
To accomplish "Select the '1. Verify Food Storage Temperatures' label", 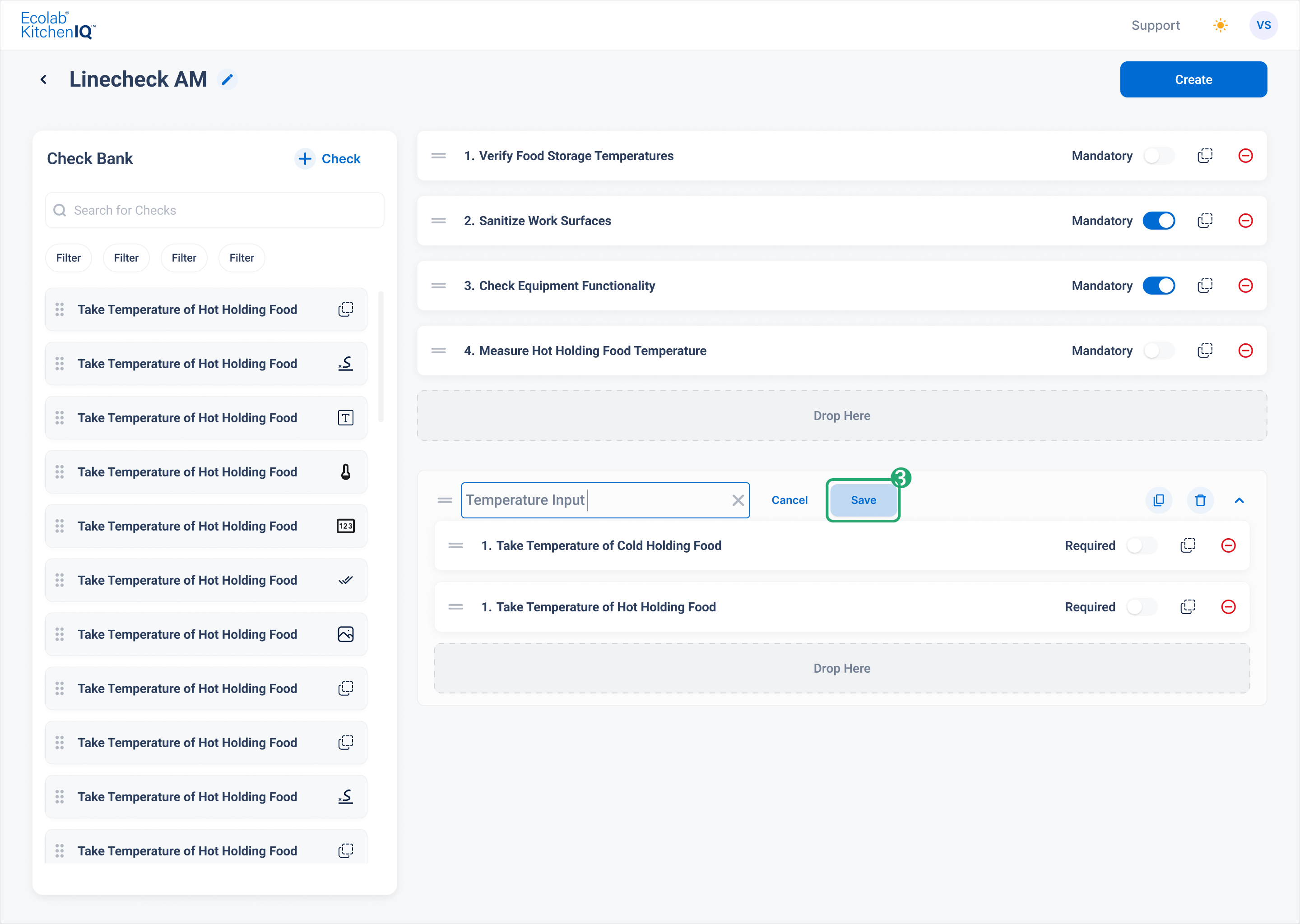I will [569, 156].
